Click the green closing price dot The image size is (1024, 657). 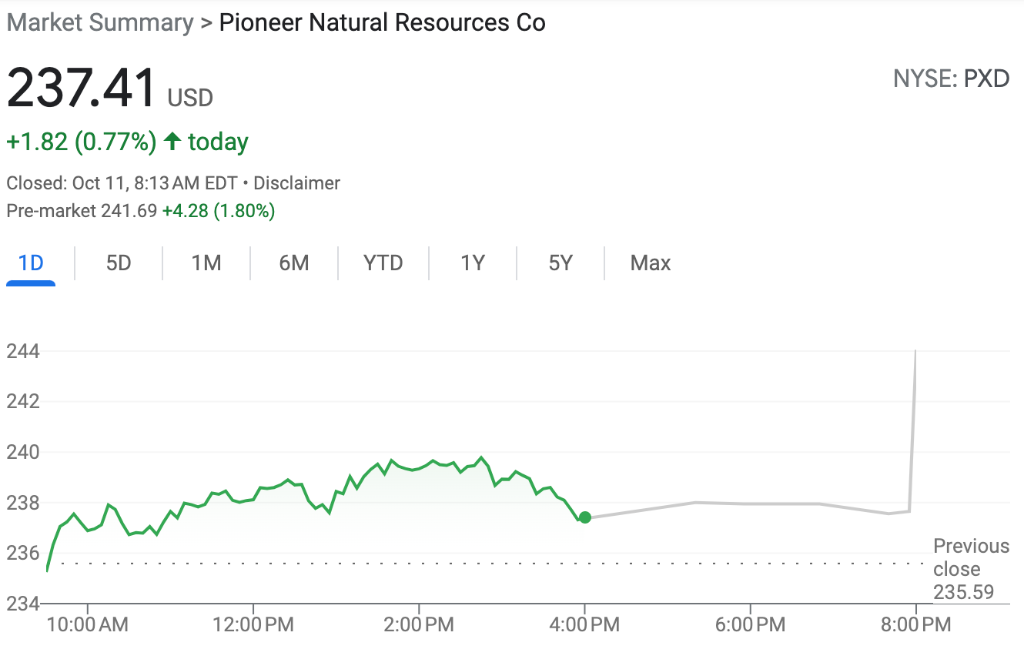tap(585, 517)
